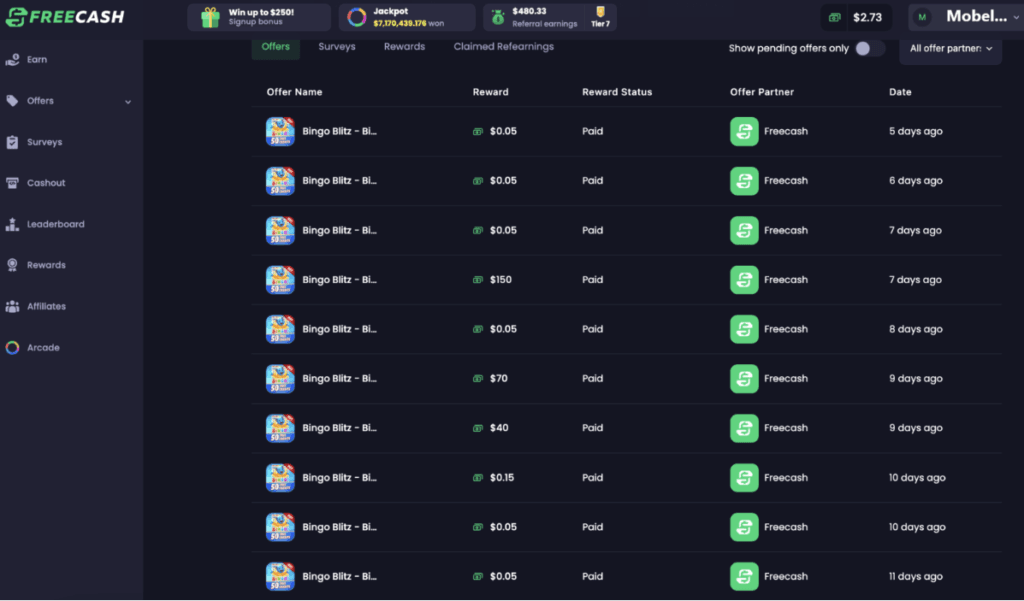Switch to the Rewards tab
This screenshot has width=1024, height=601.
[404, 47]
